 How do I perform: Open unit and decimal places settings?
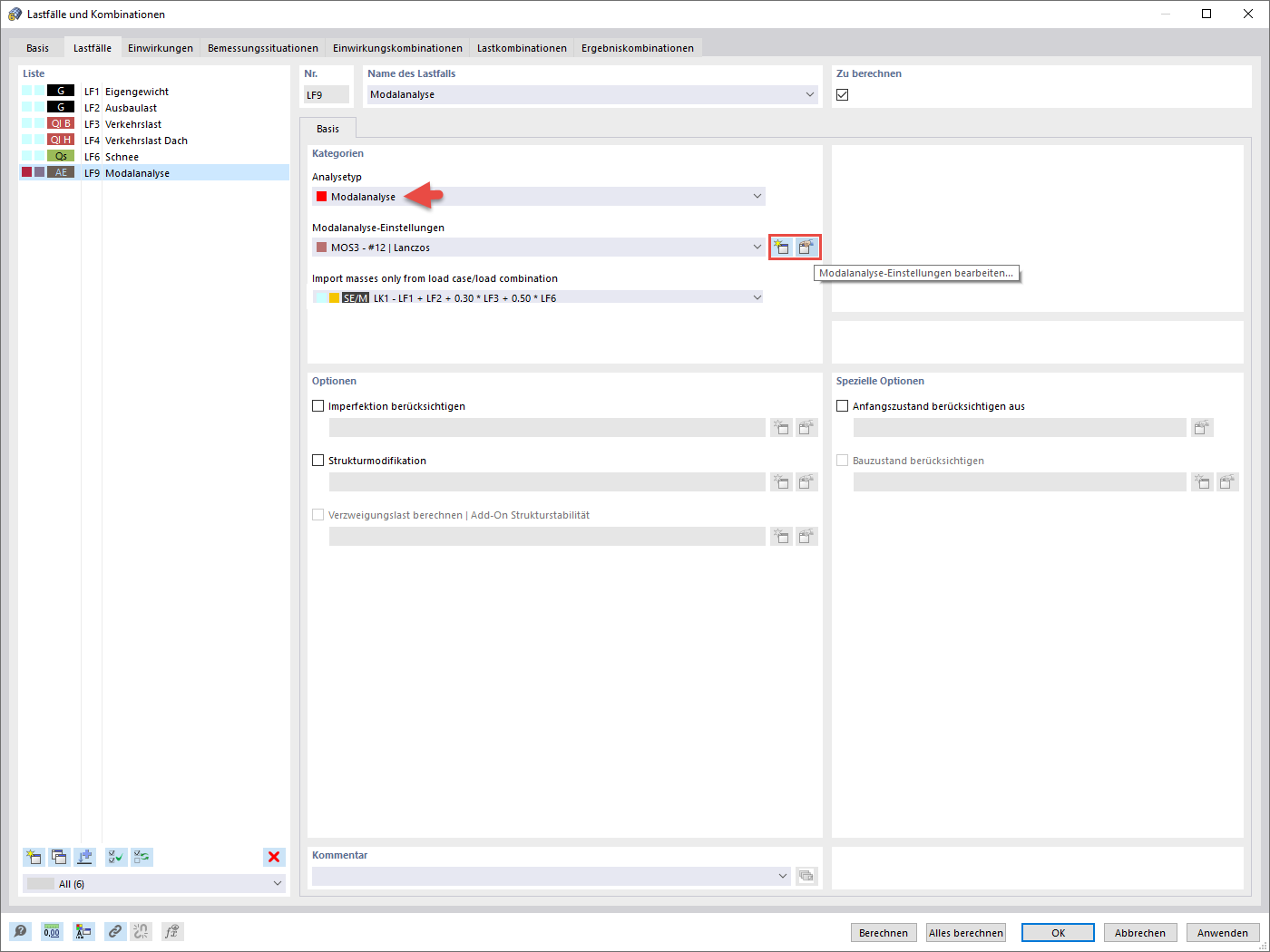pos(52,931)
